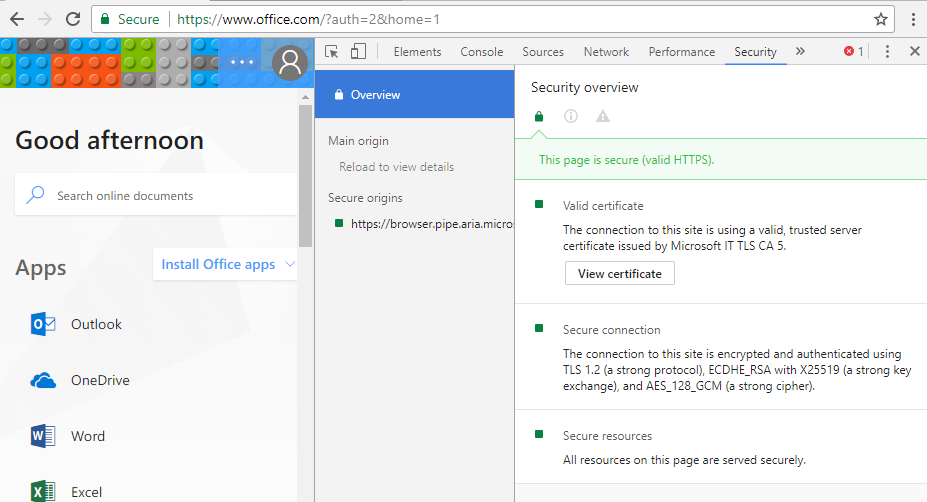Image resolution: width=927 pixels, height=502 pixels.
Task: Click the View certificate button
Action: 620,274
